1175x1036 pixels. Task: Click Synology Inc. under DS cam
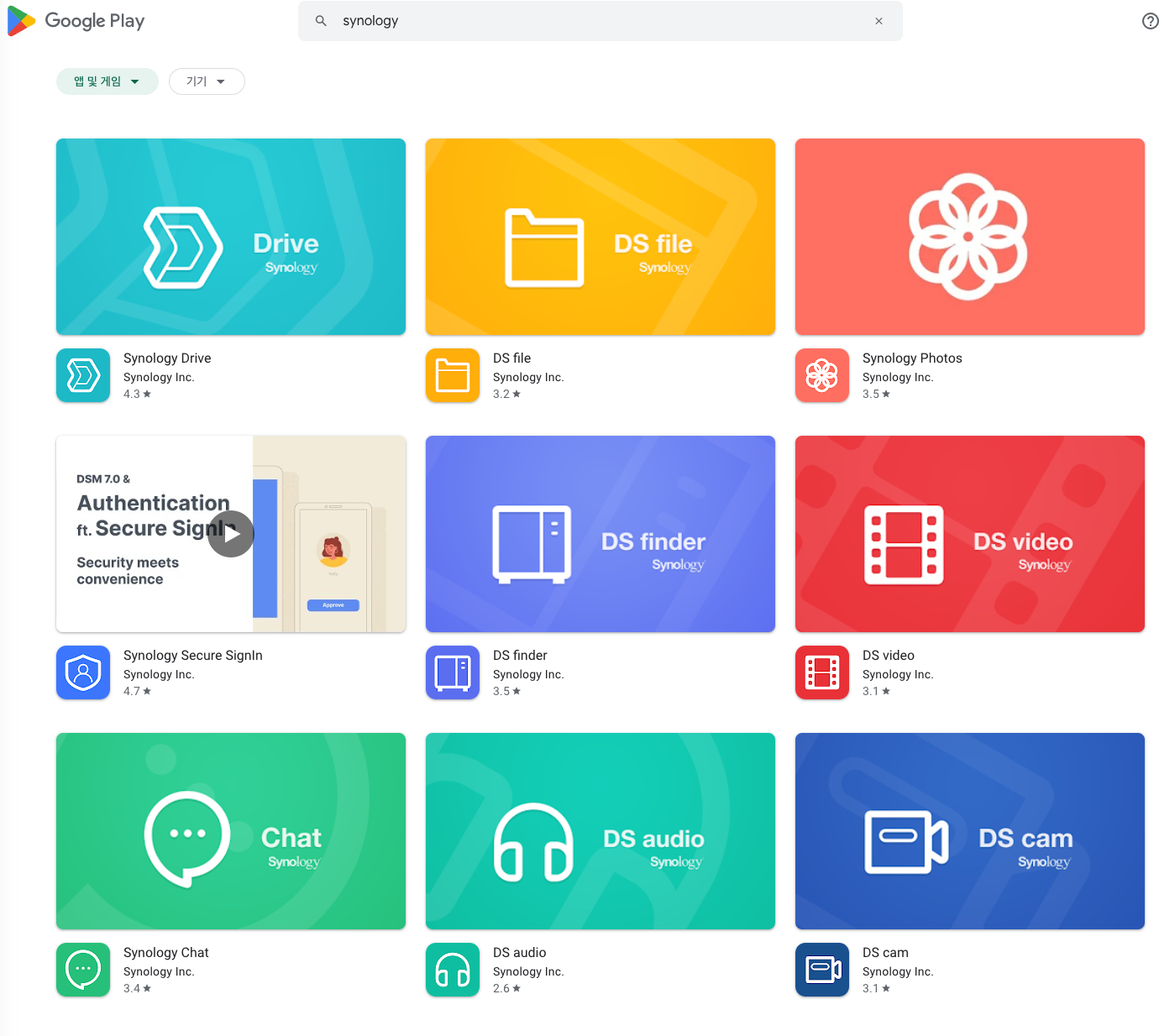pos(898,971)
